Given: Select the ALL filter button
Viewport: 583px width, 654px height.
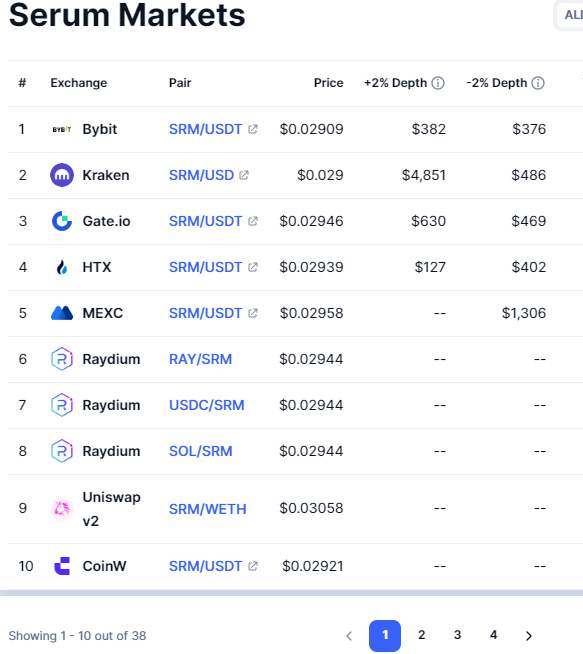Looking at the screenshot, I should click(x=571, y=15).
